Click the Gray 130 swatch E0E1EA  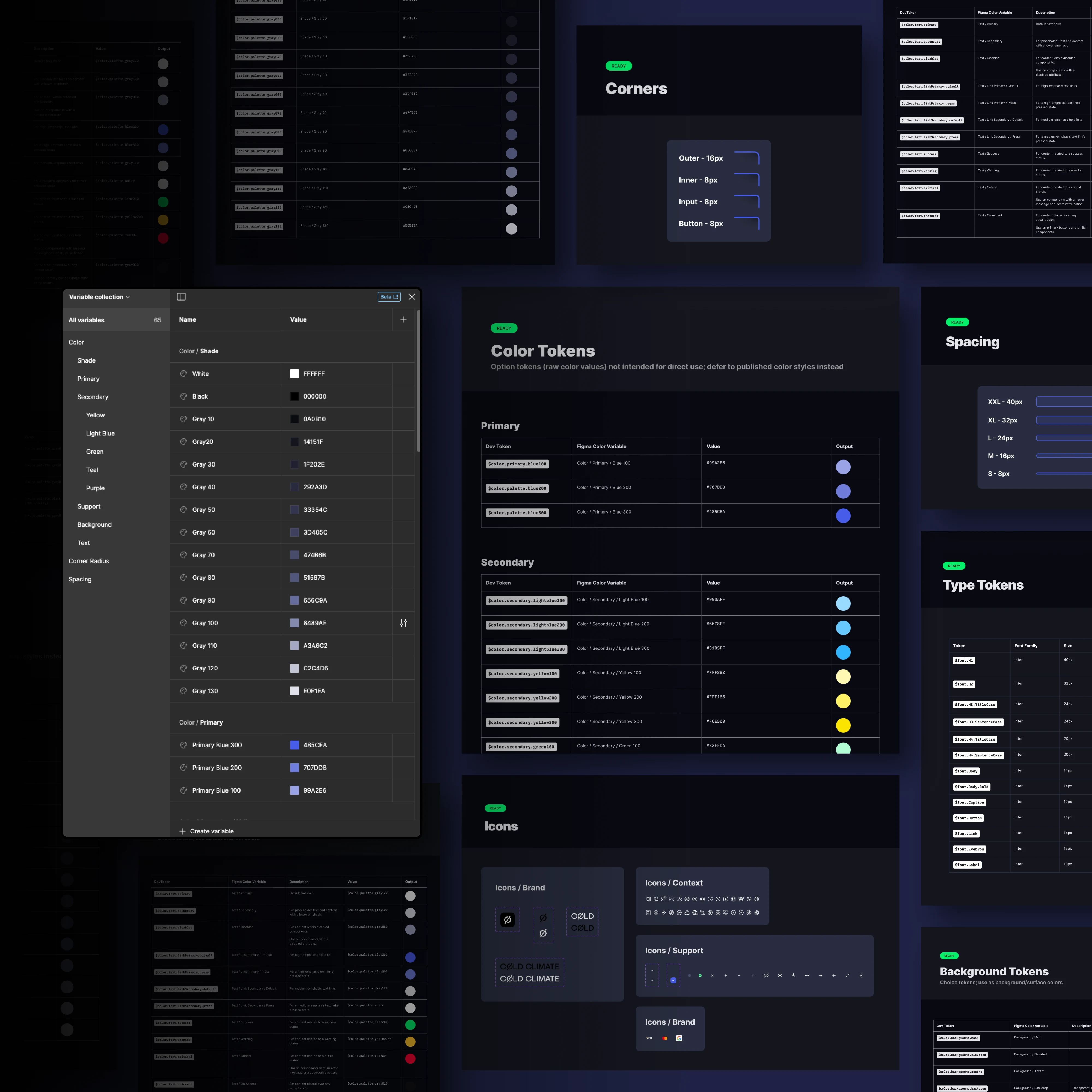point(295,691)
